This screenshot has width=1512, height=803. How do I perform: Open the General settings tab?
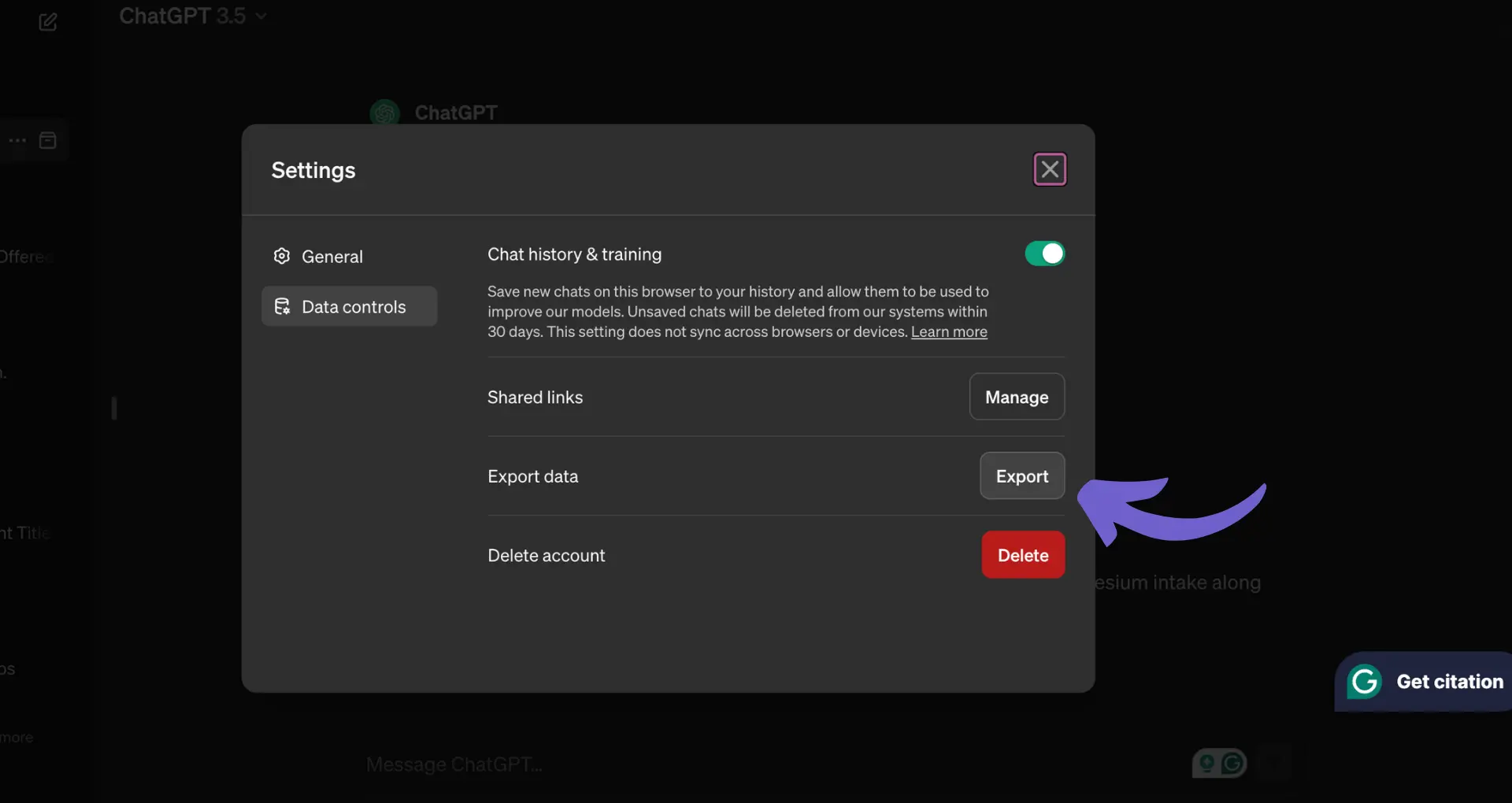tap(349, 257)
